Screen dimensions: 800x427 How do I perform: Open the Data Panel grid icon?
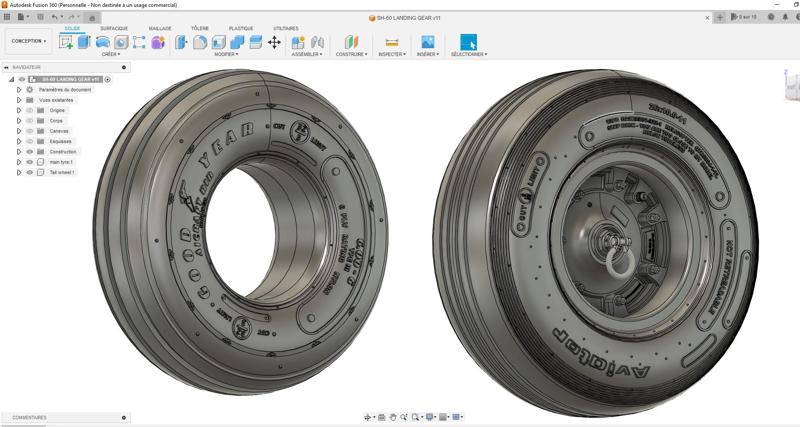click(x=7, y=17)
